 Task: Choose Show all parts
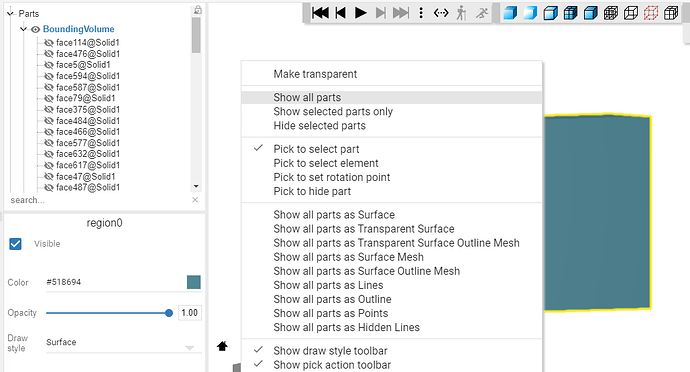tap(392, 97)
